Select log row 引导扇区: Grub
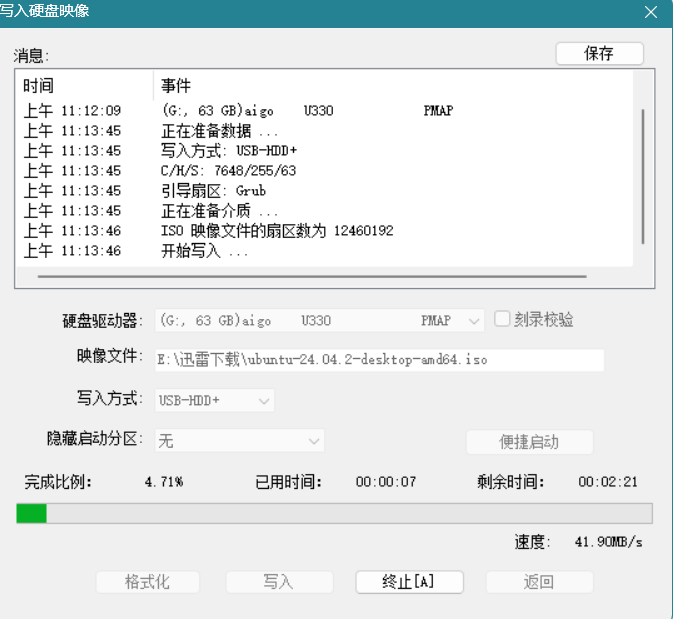 click(x=324, y=191)
